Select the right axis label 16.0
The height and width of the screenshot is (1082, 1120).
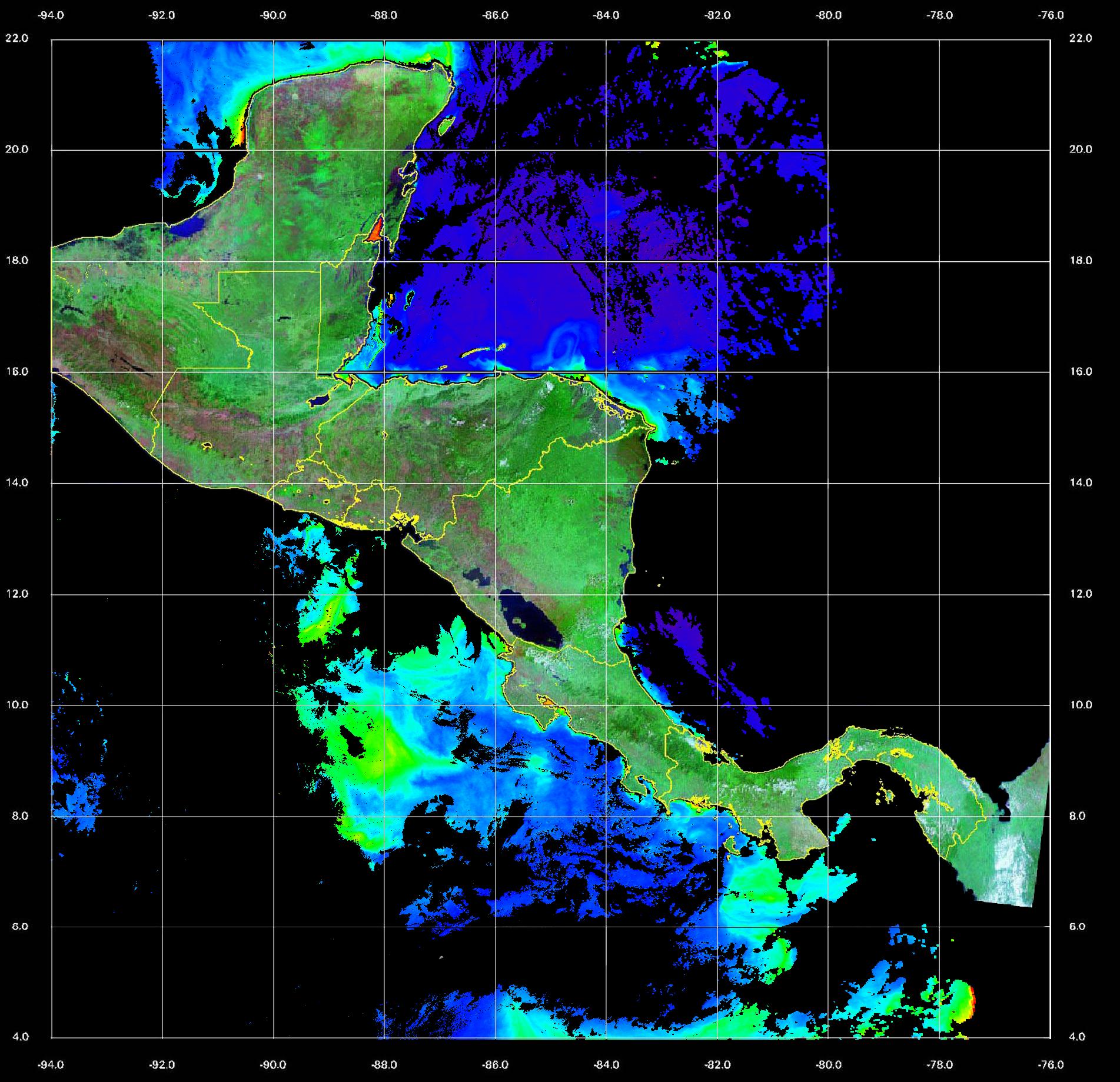pyautogui.click(x=1080, y=372)
